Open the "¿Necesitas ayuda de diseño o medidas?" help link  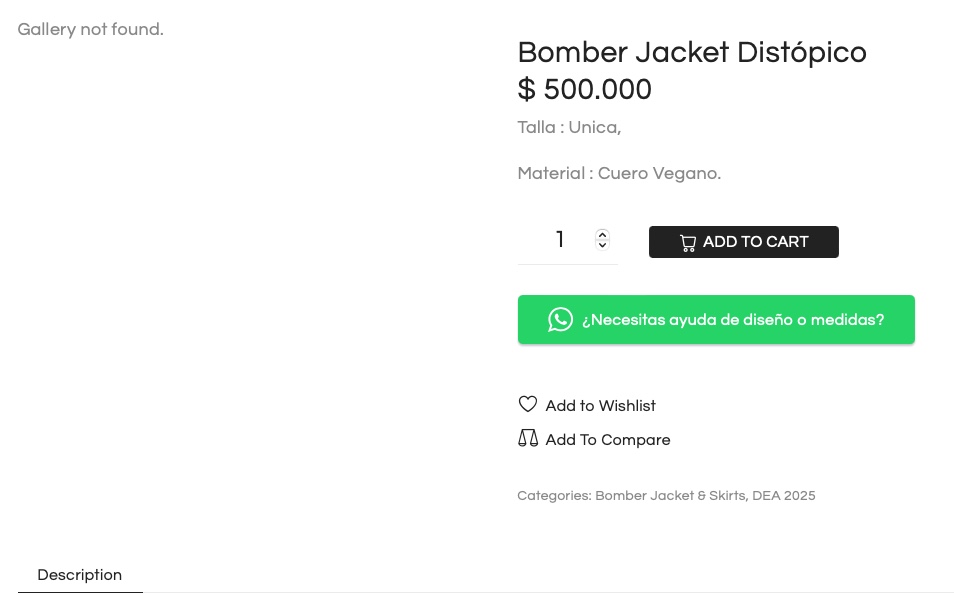point(732,320)
